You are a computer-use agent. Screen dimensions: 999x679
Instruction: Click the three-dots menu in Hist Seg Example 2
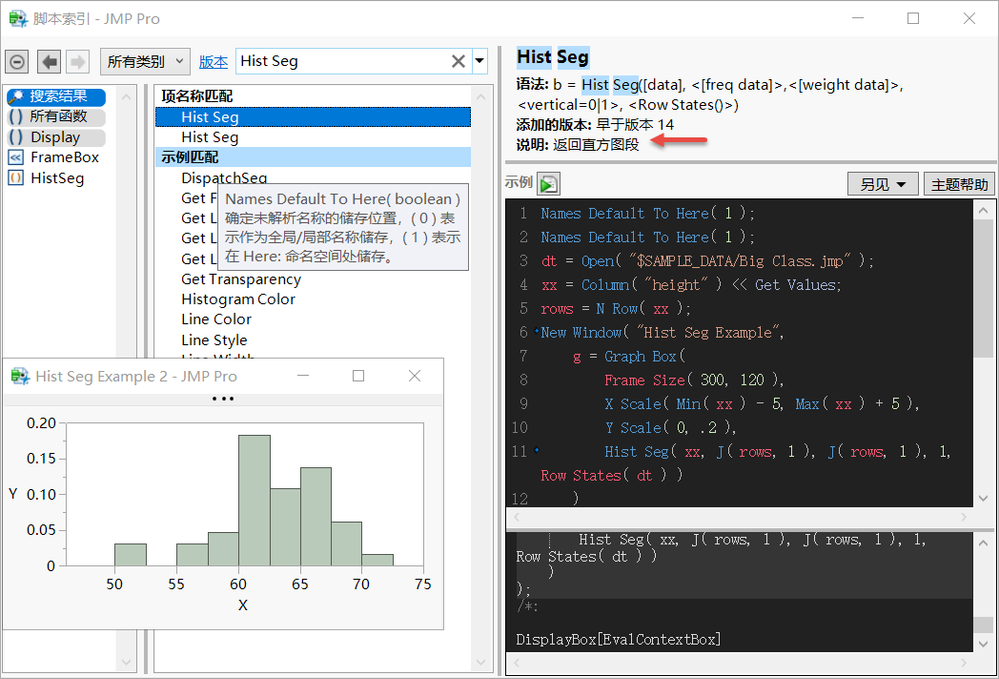point(223,399)
